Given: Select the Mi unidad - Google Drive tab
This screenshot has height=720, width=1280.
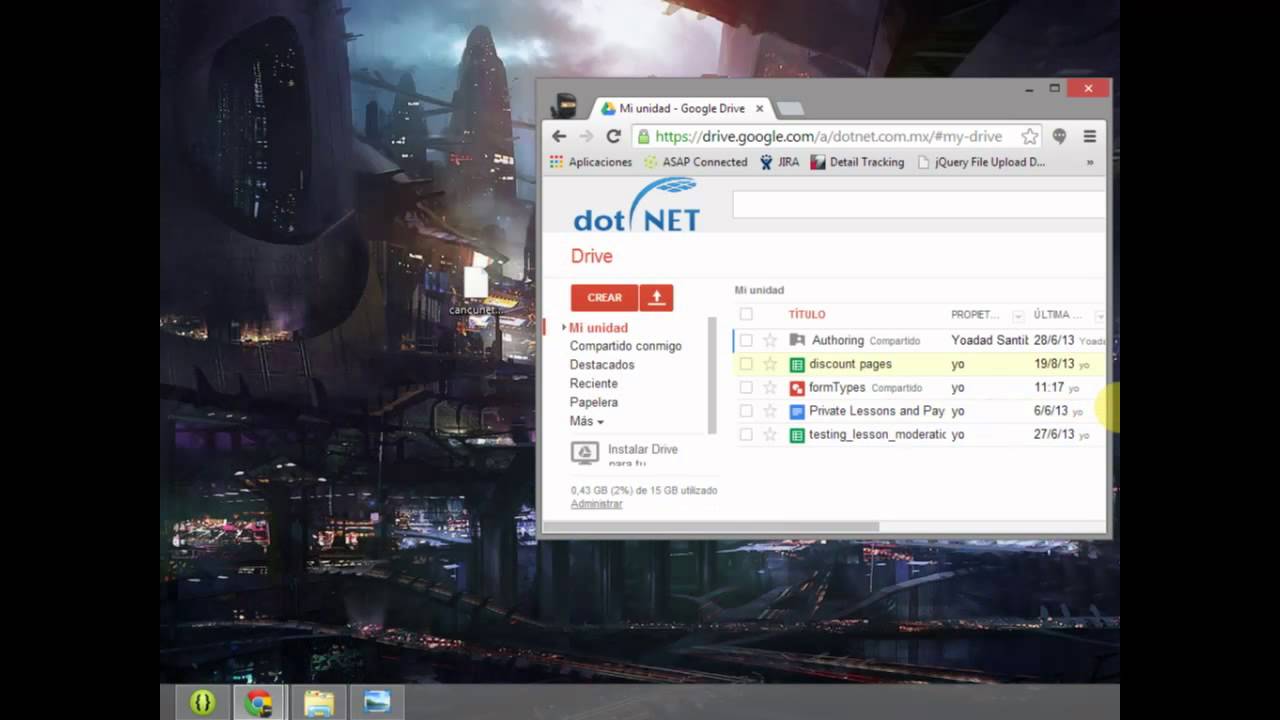Looking at the screenshot, I should (x=682, y=108).
